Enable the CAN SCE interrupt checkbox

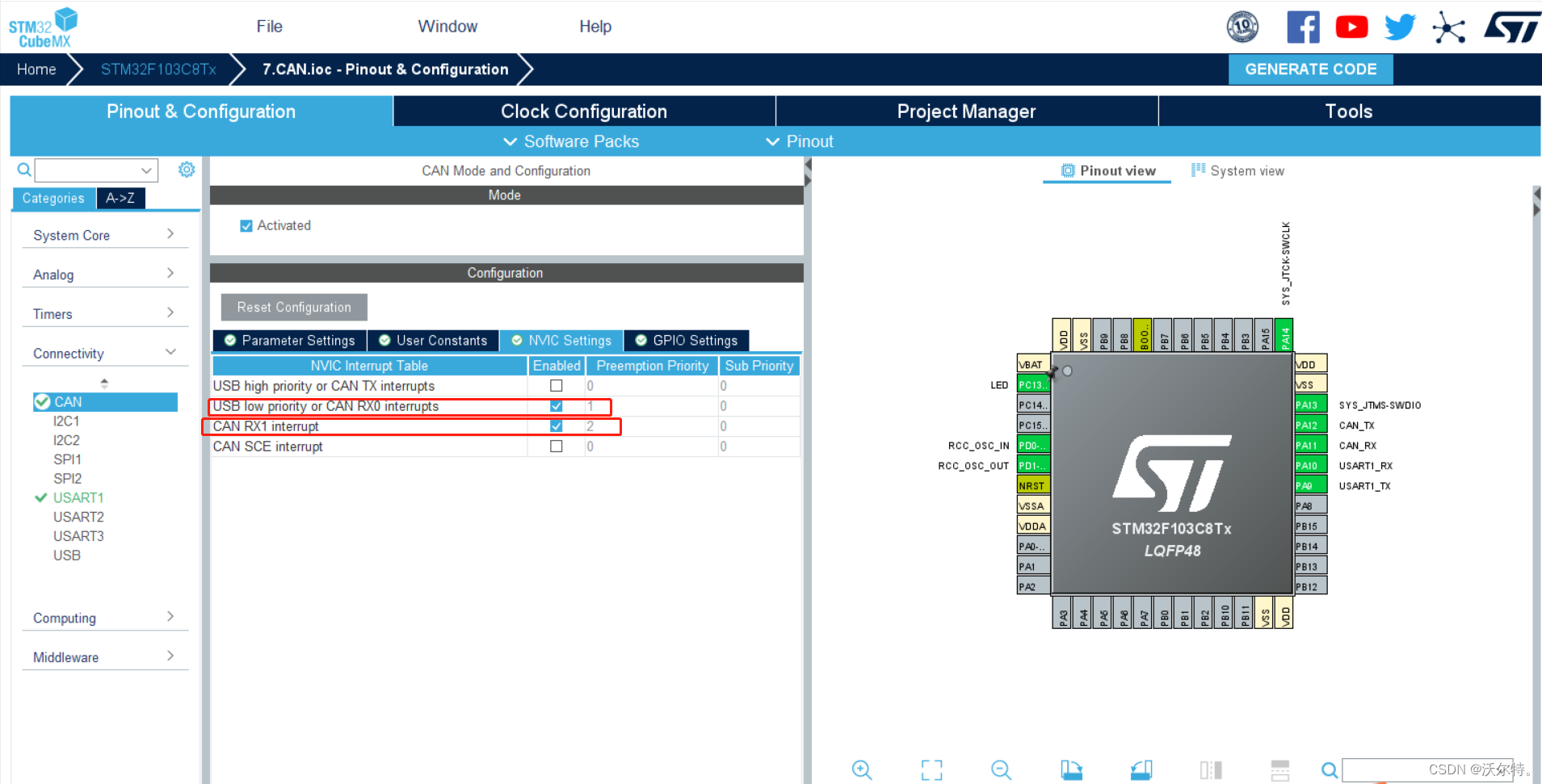pyautogui.click(x=556, y=447)
